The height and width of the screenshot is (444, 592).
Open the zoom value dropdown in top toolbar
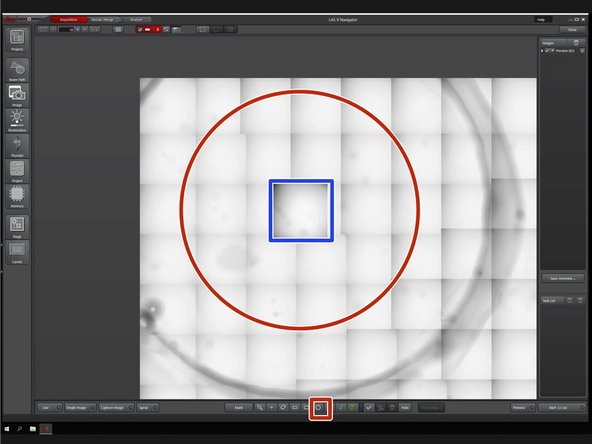[x=78, y=29]
